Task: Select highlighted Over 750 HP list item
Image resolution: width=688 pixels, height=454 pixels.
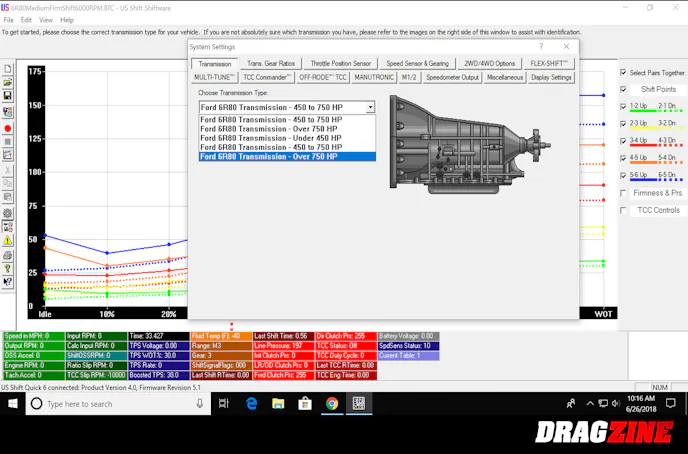Action: coord(269,157)
